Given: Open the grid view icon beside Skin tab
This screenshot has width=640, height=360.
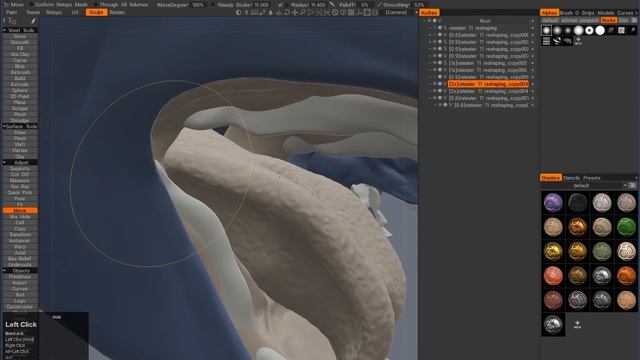Looking at the screenshot, I should click(633, 20).
